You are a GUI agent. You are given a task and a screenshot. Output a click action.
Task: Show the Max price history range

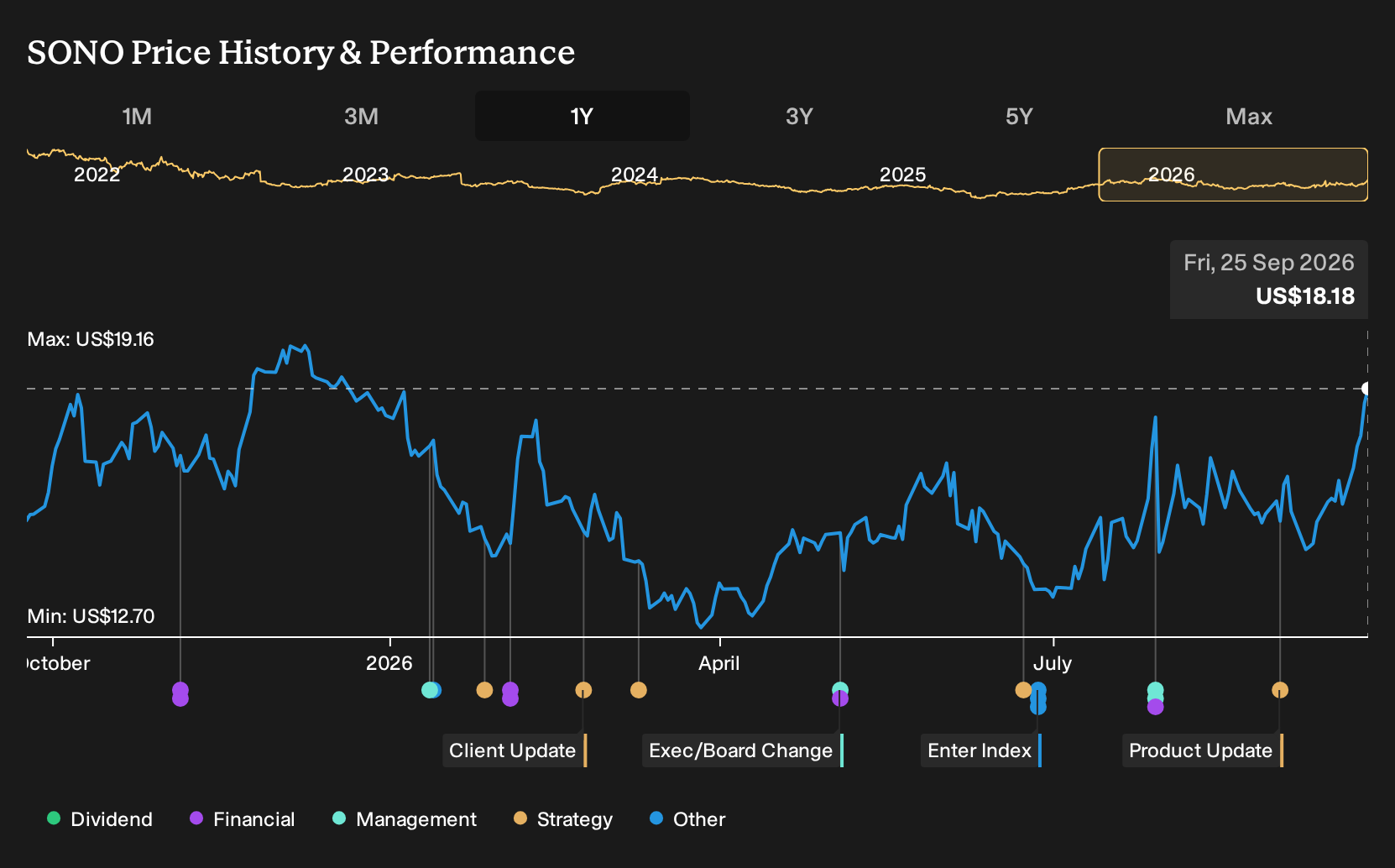click(1249, 116)
